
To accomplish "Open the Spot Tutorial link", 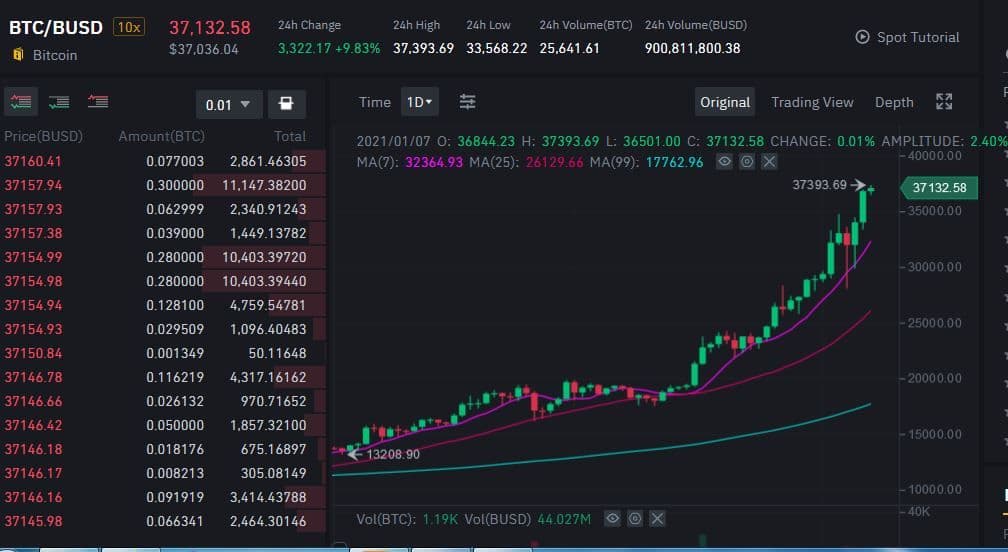I will pos(907,37).
